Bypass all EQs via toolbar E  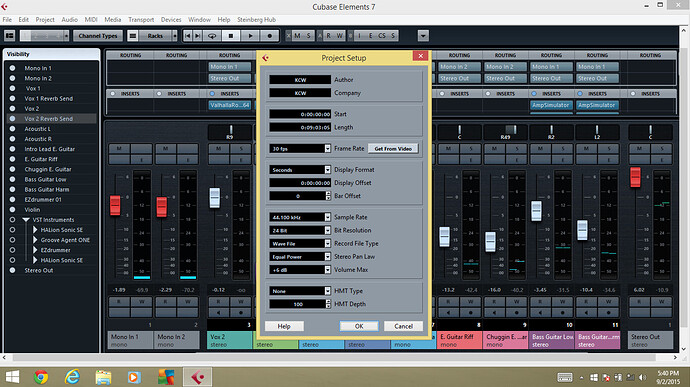click(x=371, y=36)
